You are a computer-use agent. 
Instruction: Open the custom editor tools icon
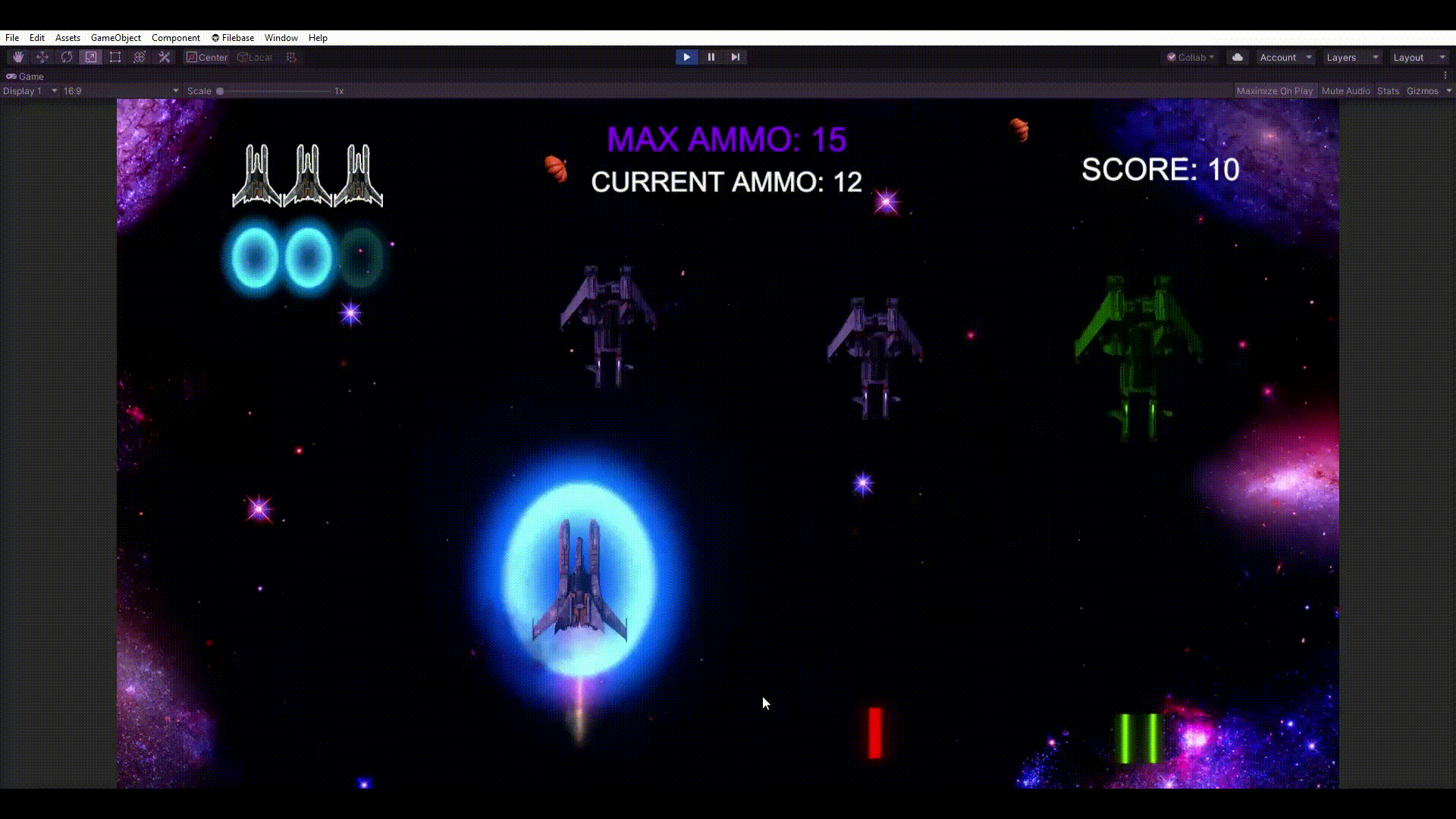click(x=164, y=58)
